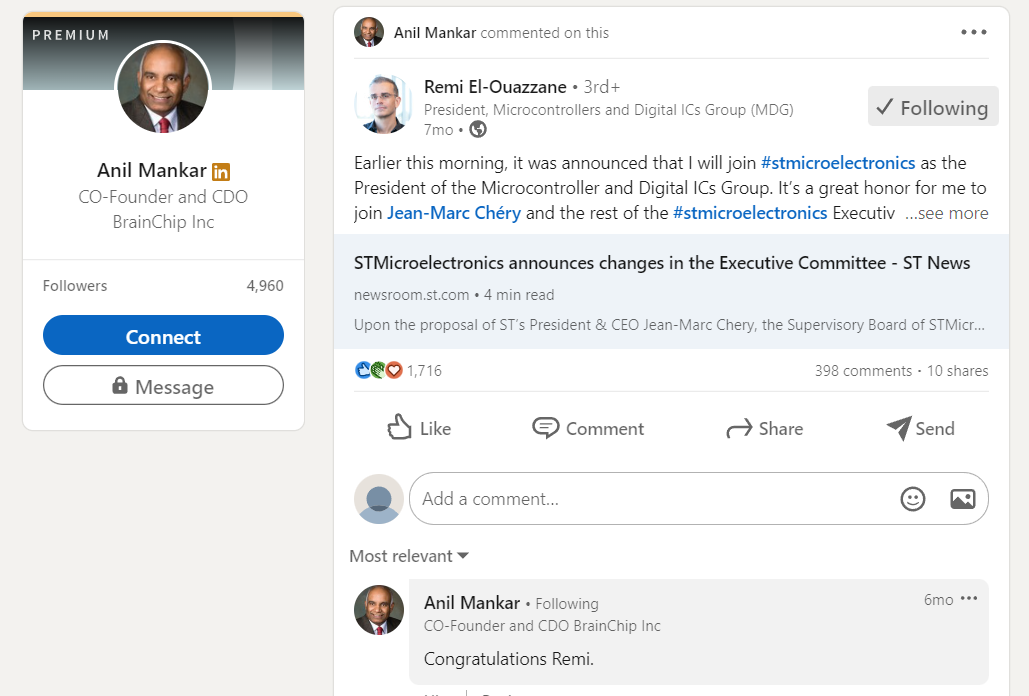Click the 'CO-Founder and CDO' title in the sidebar card
This screenshot has width=1029, height=696.
[163, 197]
